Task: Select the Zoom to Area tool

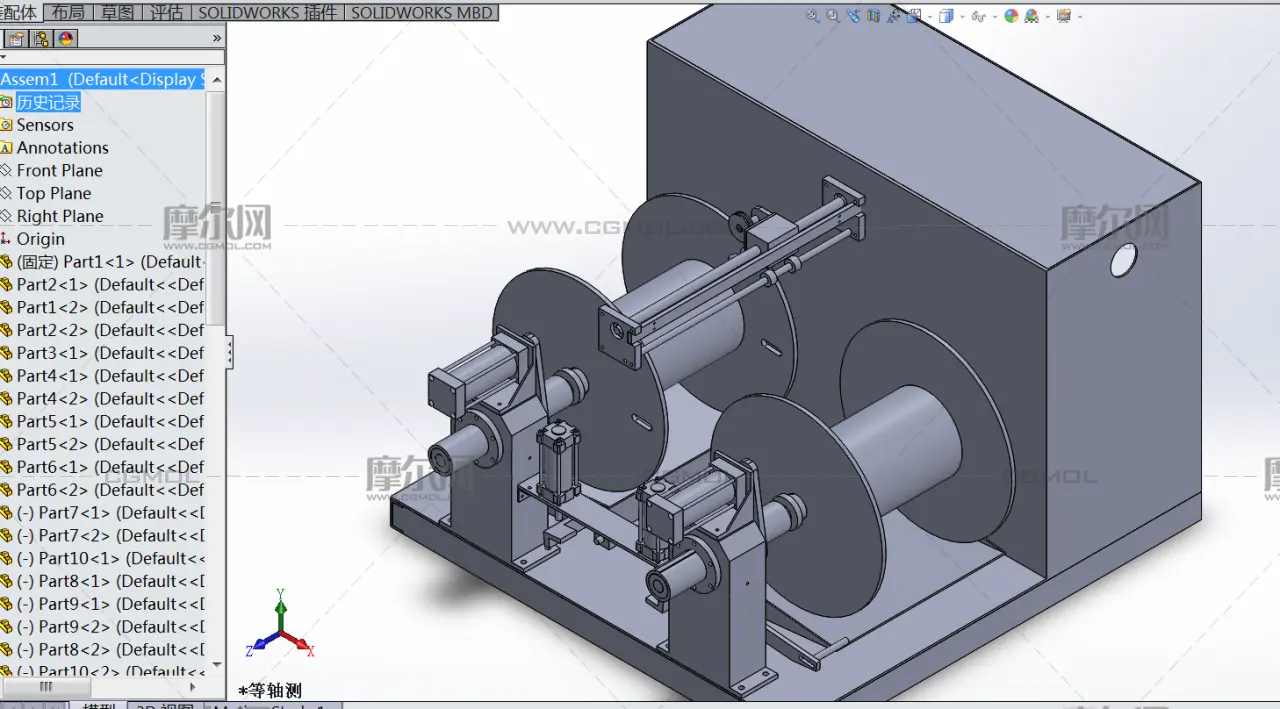Action: tap(832, 16)
